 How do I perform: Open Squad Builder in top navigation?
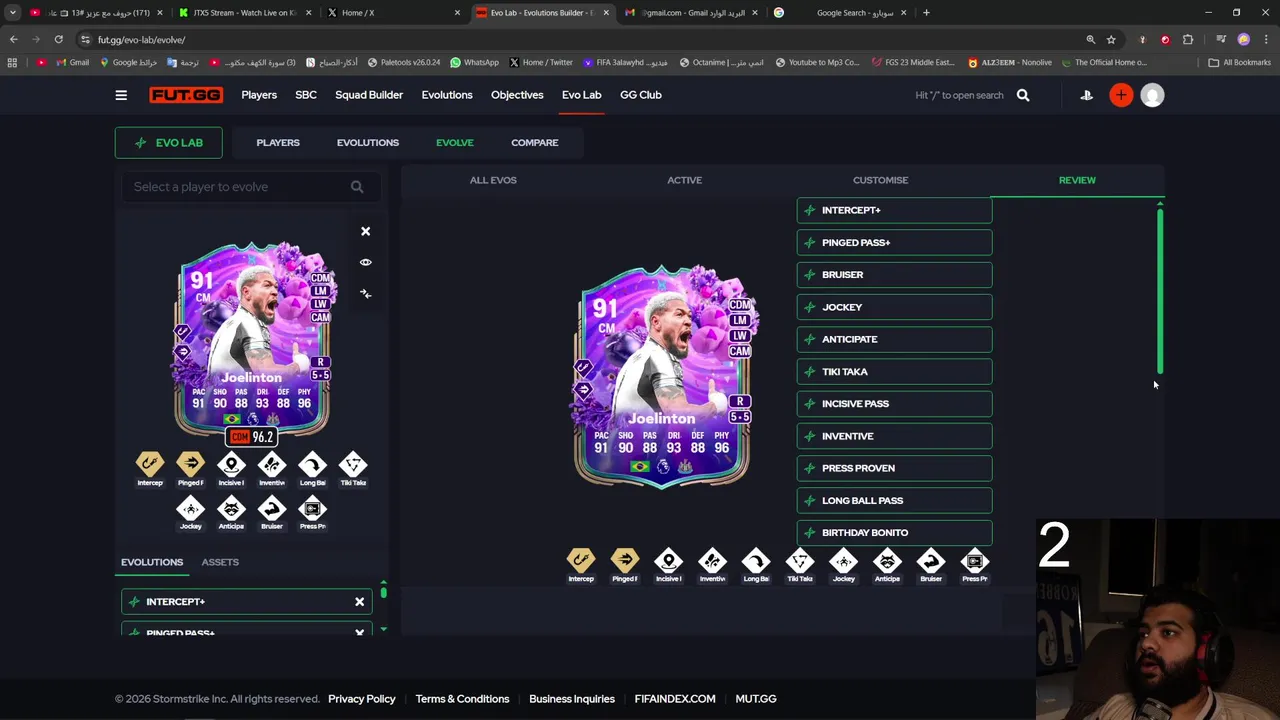tap(369, 95)
